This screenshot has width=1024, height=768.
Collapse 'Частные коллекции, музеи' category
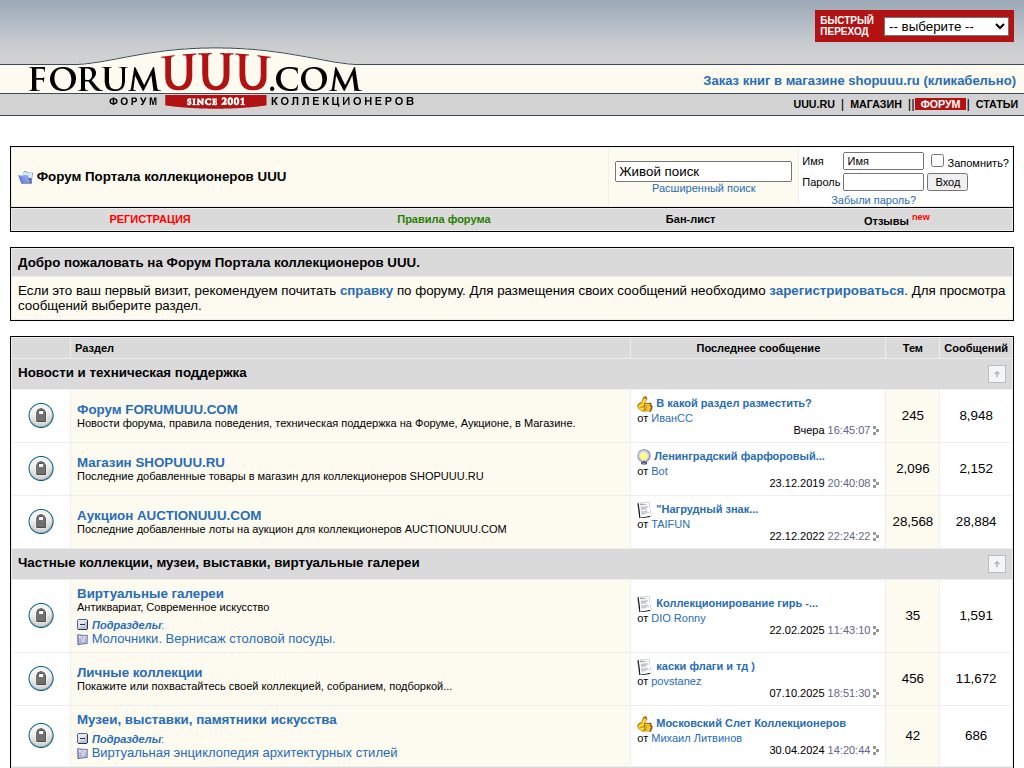point(996,564)
